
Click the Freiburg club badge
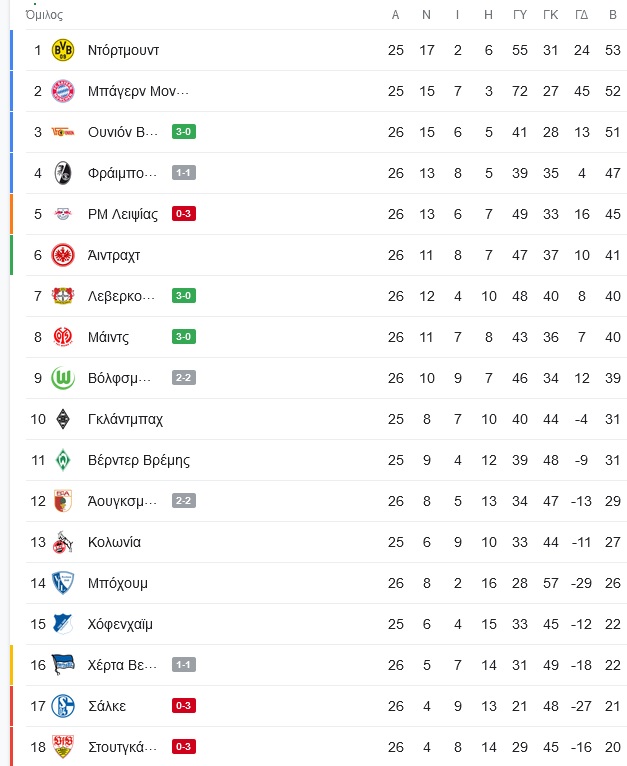tap(63, 173)
